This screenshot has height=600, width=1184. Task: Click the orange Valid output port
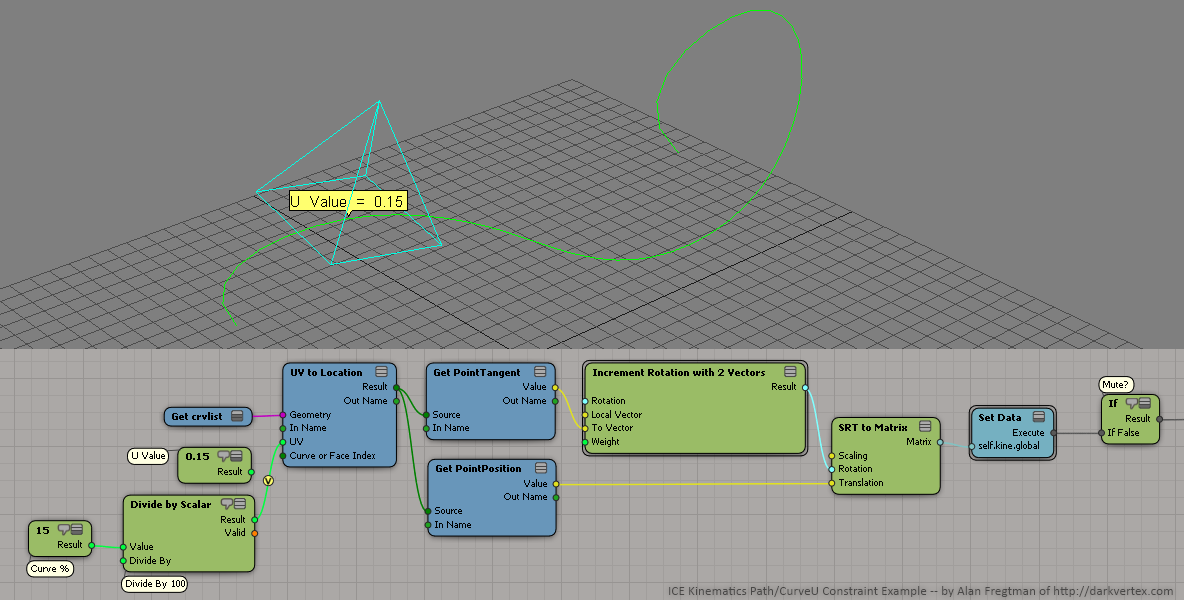(254, 533)
